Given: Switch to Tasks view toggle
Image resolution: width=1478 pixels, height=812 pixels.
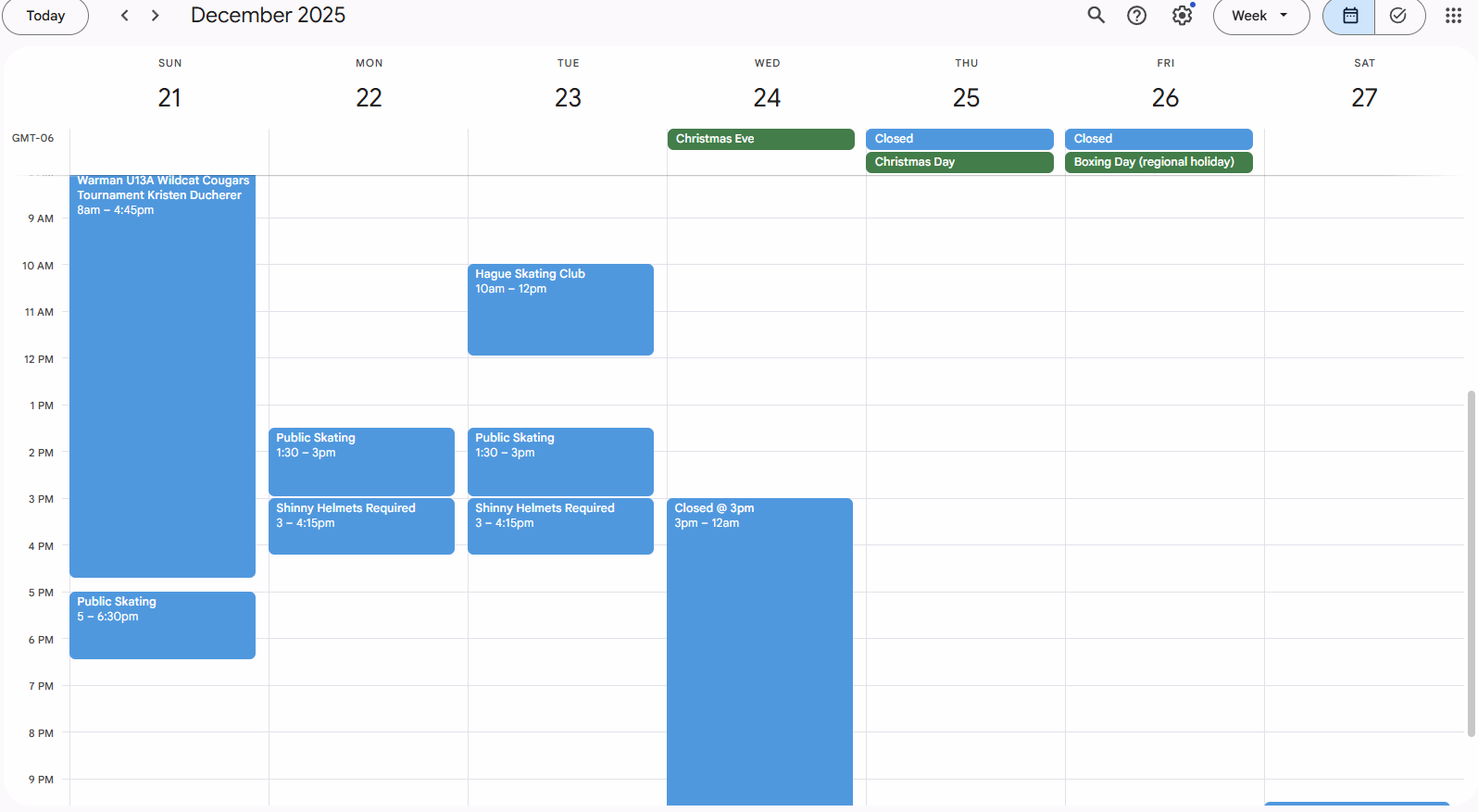Looking at the screenshot, I should (1398, 16).
